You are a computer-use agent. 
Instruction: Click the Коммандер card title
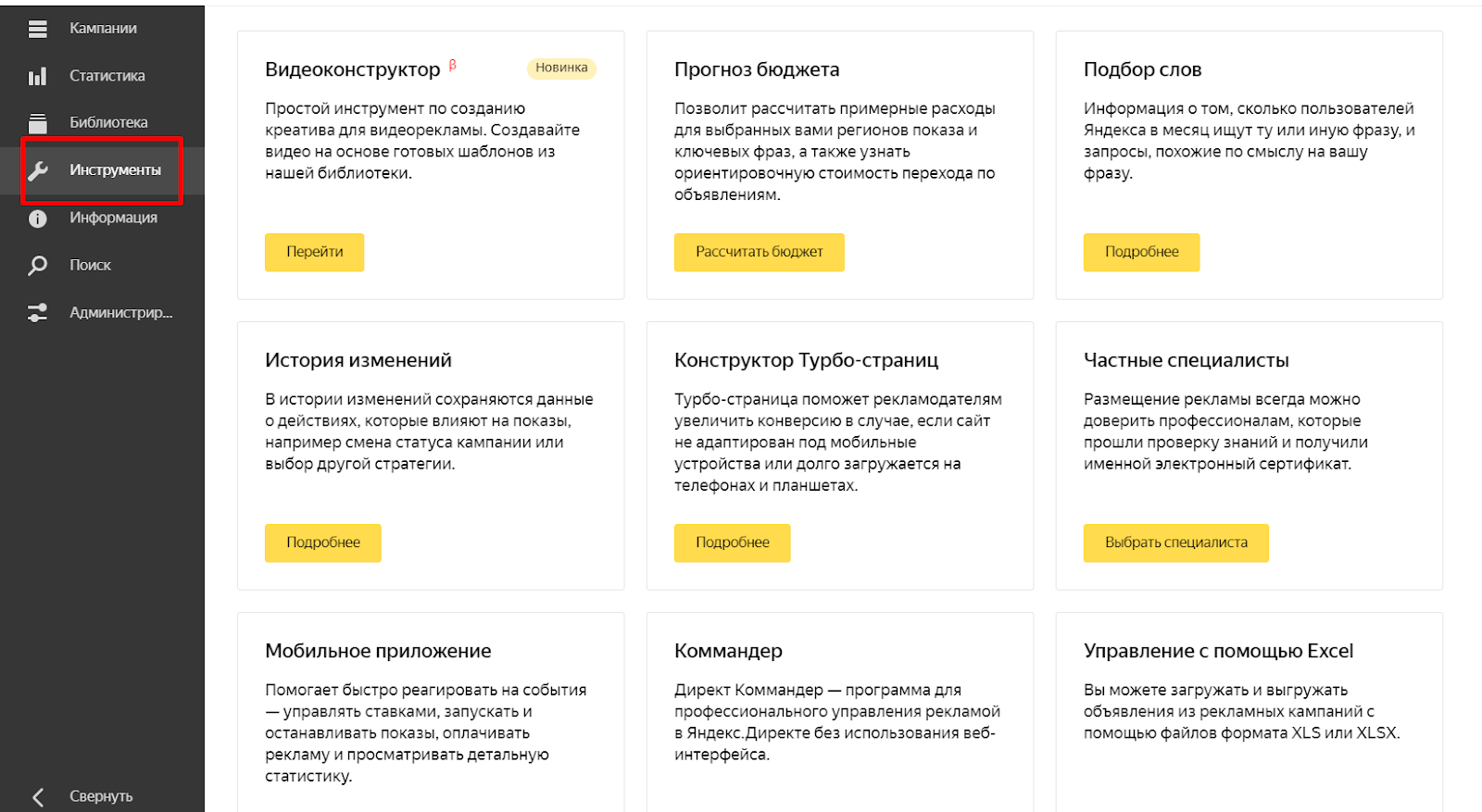(x=728, y=651)
